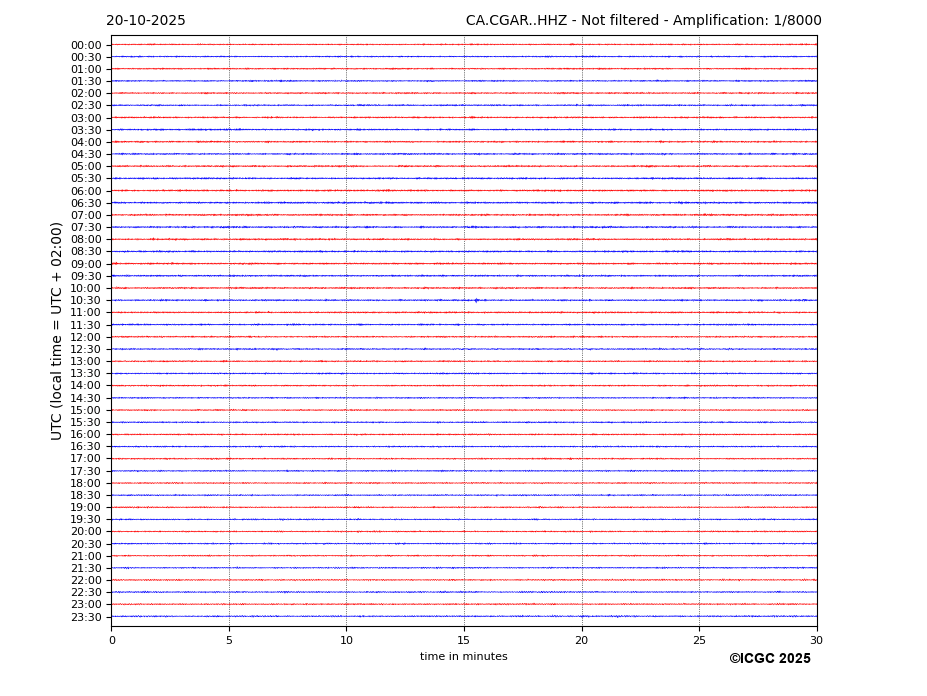
Task: Click the 23:30 row time label
Action: coord(86,617)
